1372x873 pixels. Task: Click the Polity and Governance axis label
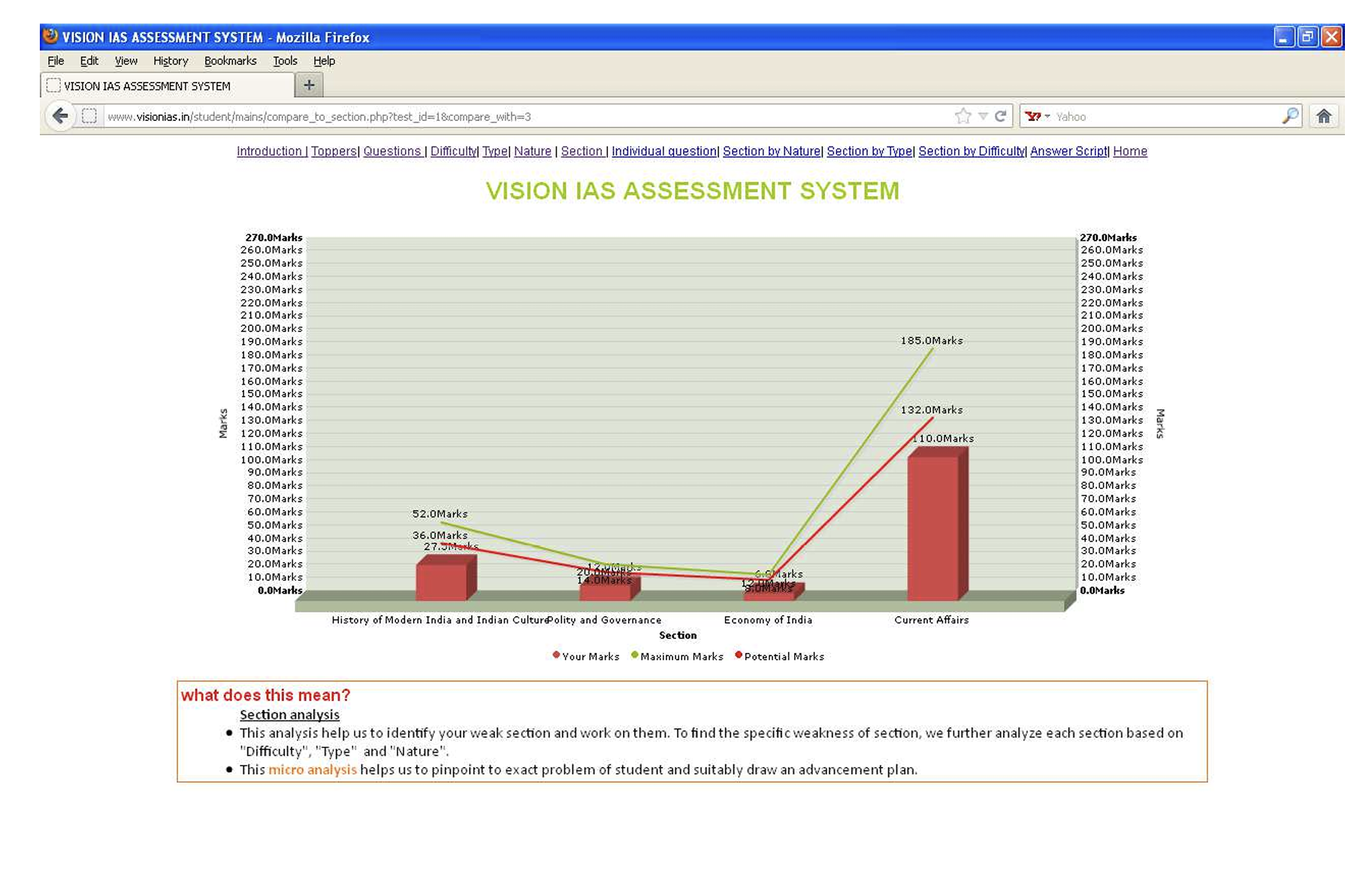click(605, 620)
